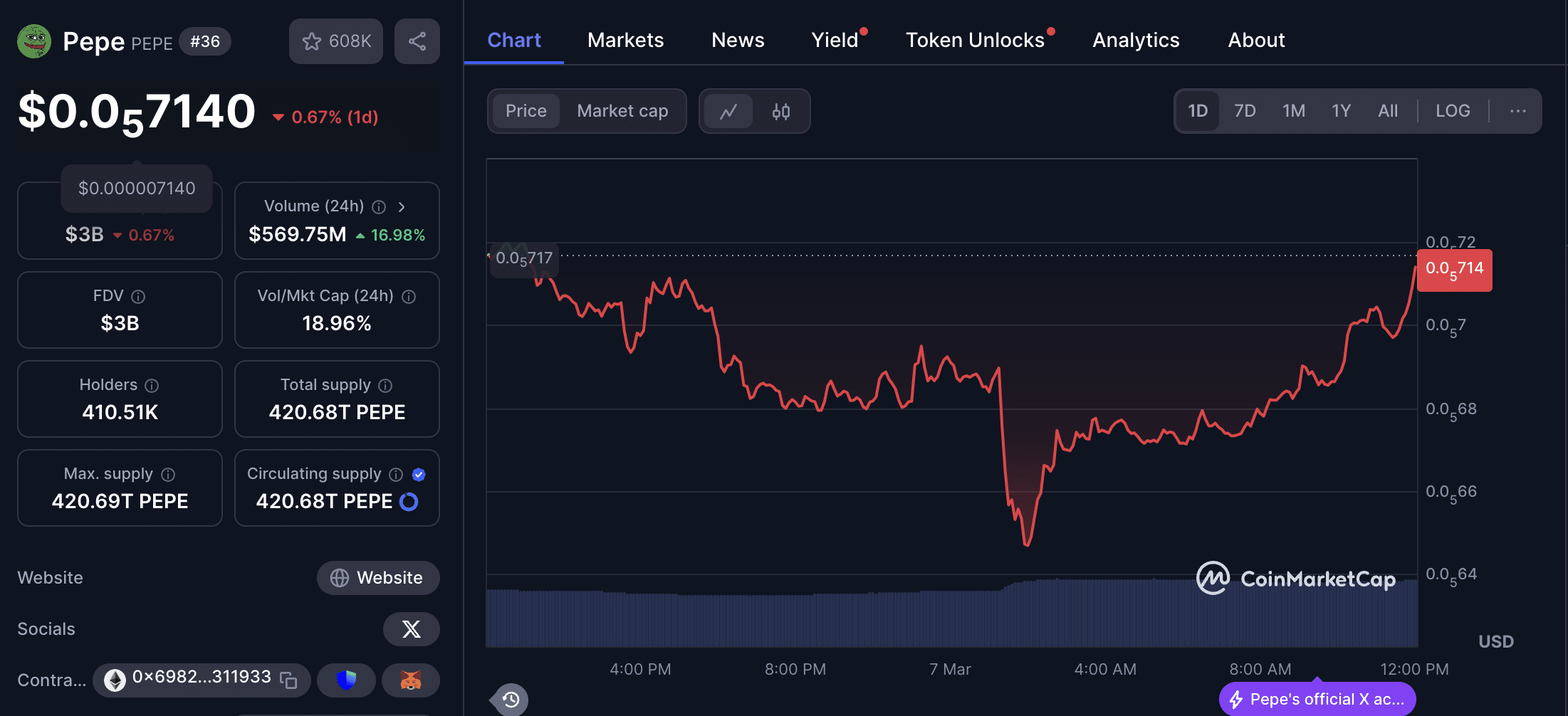Image resolution: width=1568 pixels, height=716 pixels.
Task: Click the circulating supply progress ring
Action: 409,502
